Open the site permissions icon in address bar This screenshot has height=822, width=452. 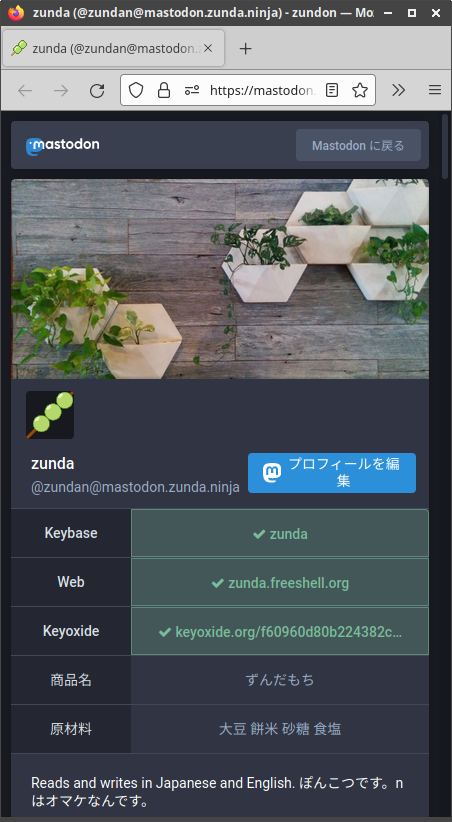(x=192, y=90)
